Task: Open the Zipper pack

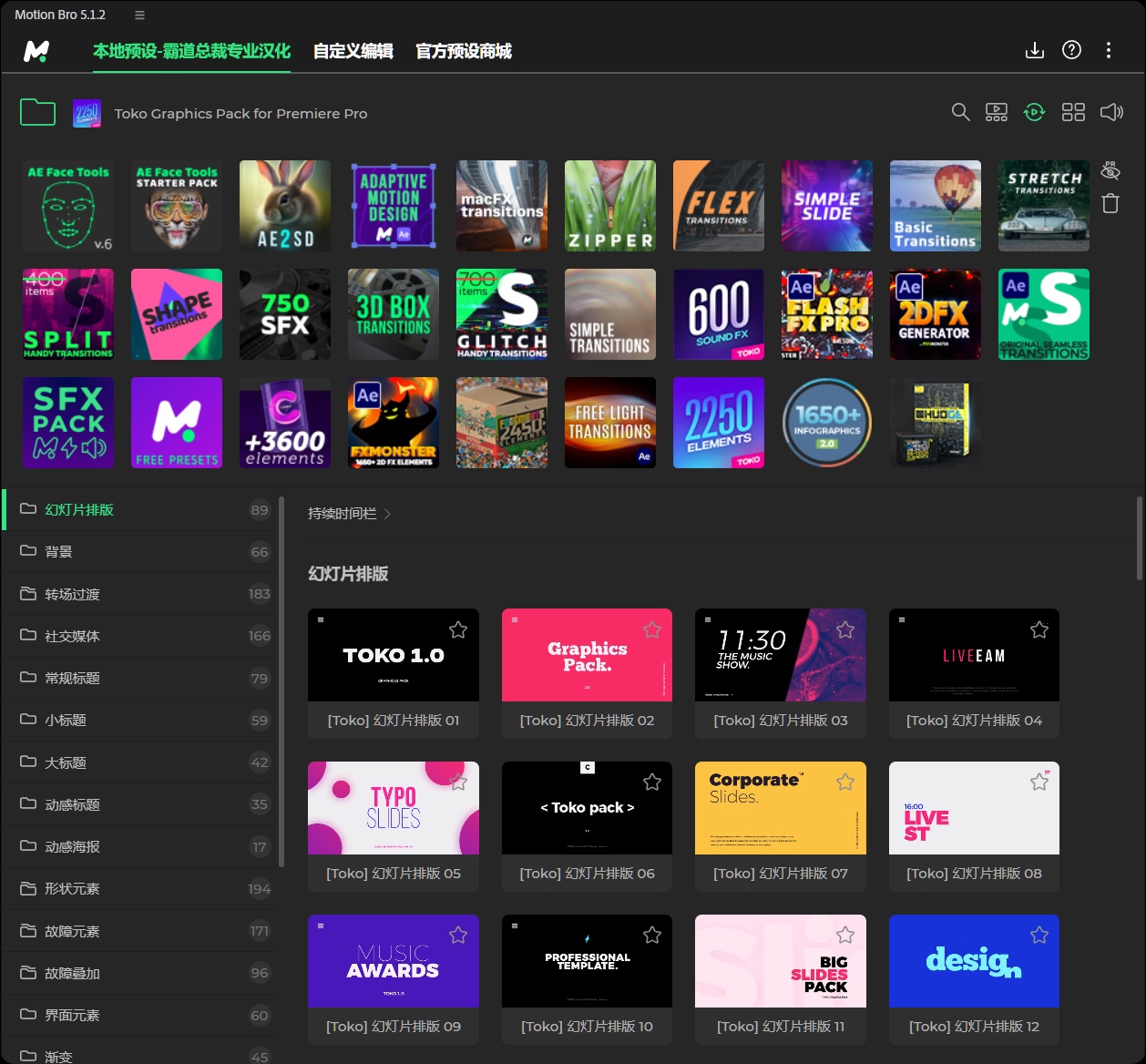Action: click(610, 206)
